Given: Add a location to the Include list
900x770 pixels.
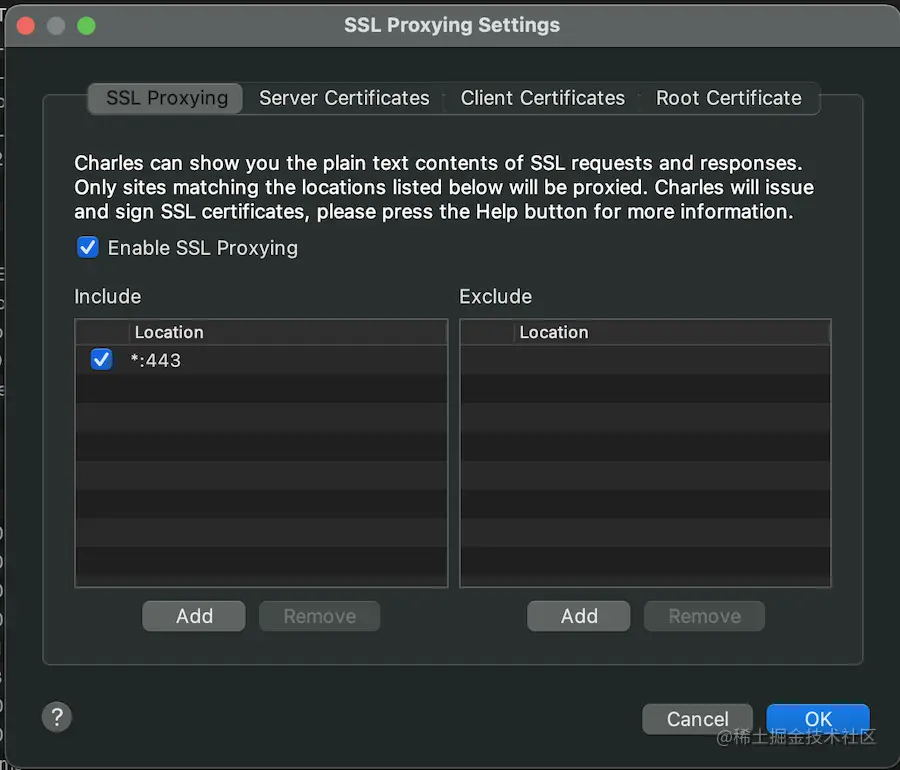Looking at the screenshot, I should (194, 616).
